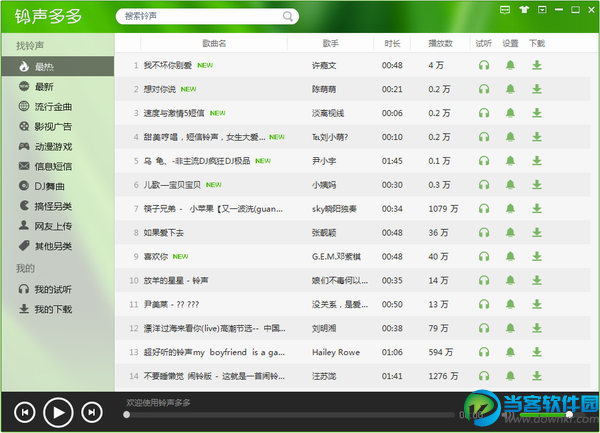Preview 想对你说 by 陈萌萌
Viewport: 600px width, 433px height.
pyautogui.click(x=484, y=89)
